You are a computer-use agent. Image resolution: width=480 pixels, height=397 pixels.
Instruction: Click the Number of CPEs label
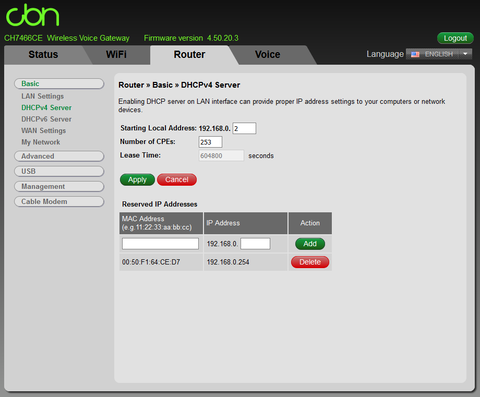(148, 142)
